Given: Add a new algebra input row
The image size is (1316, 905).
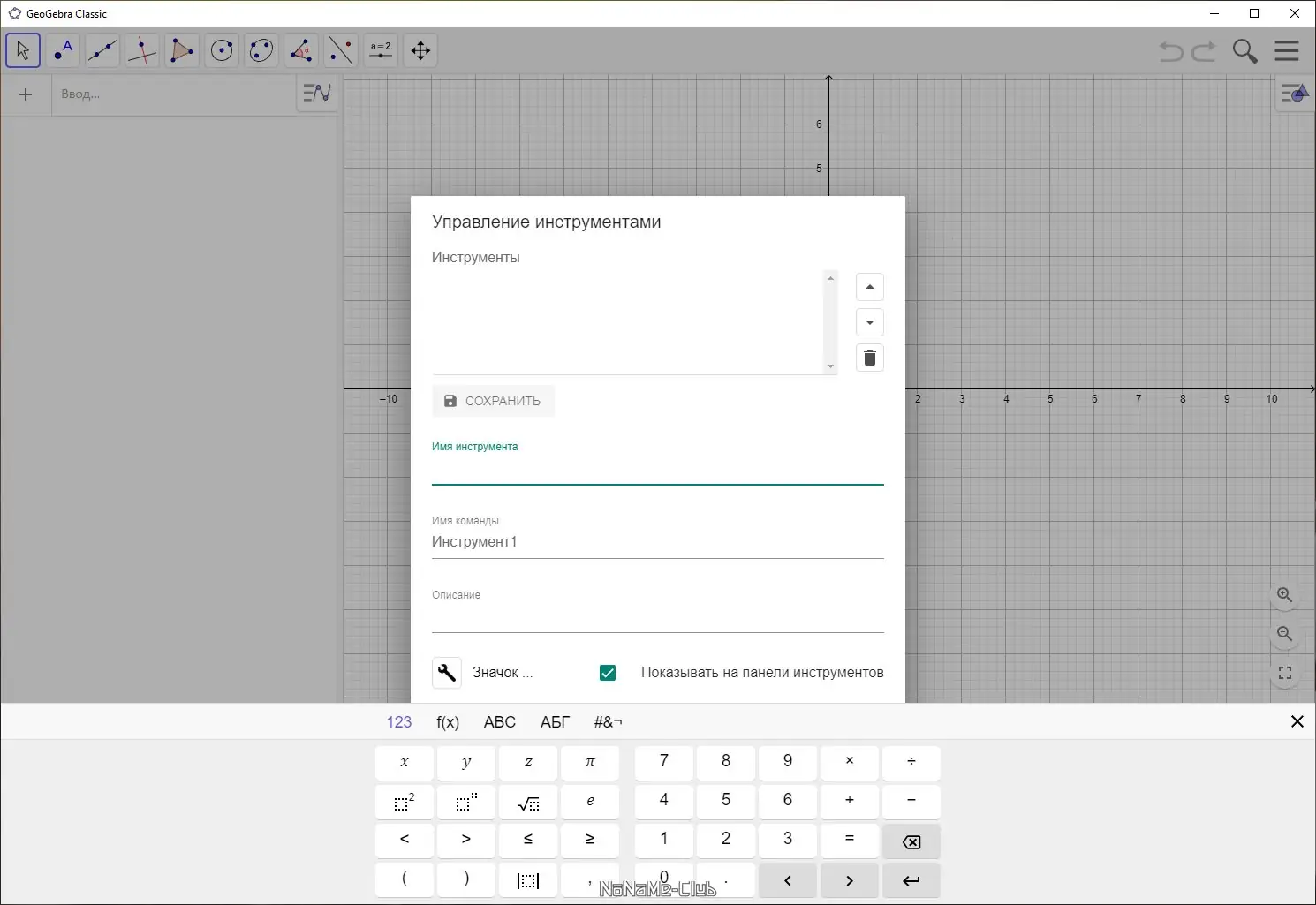Looking at the screenshot, I should [26, 94].
